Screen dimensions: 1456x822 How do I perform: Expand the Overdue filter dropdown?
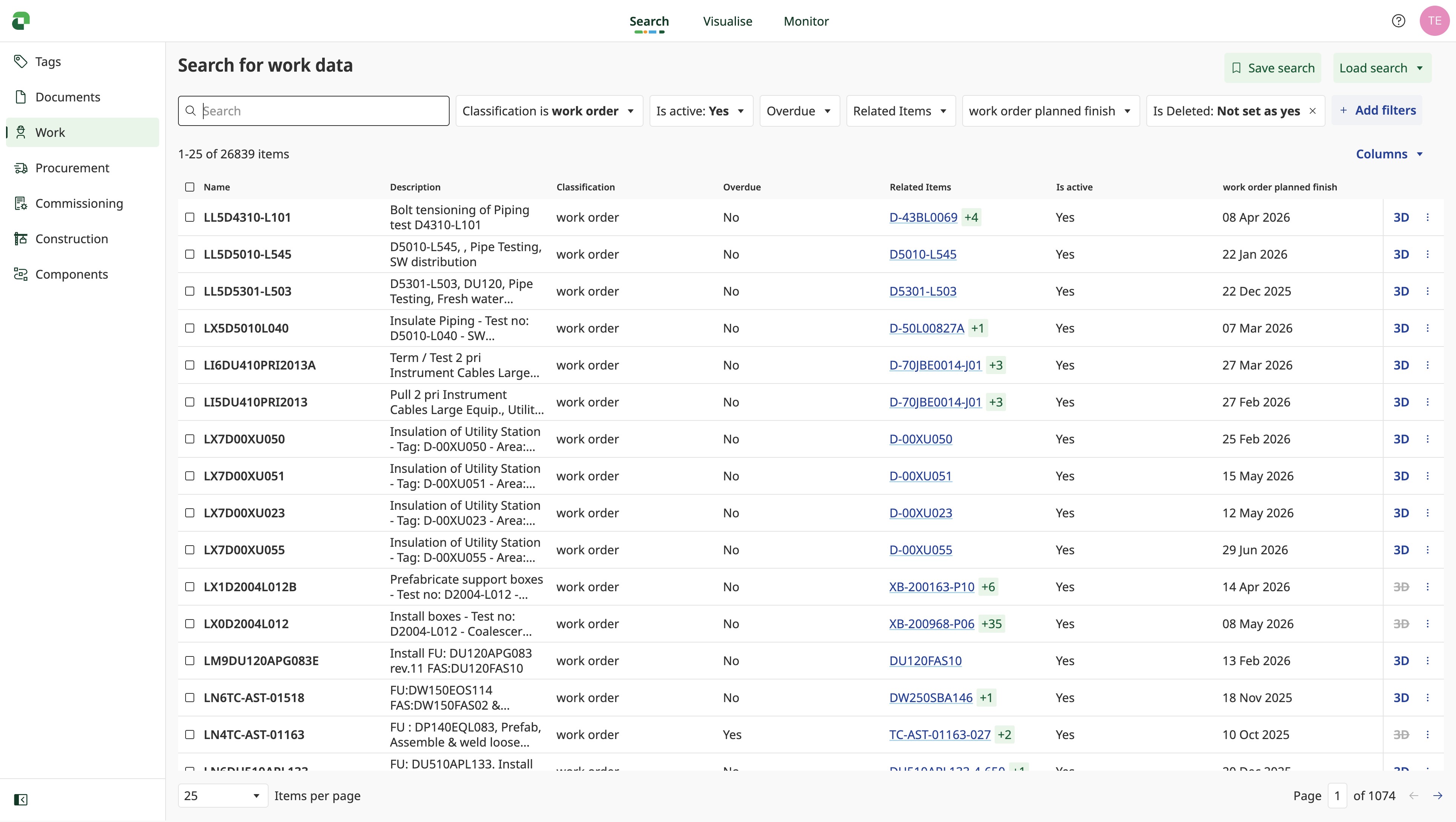[x=799, y=111]
